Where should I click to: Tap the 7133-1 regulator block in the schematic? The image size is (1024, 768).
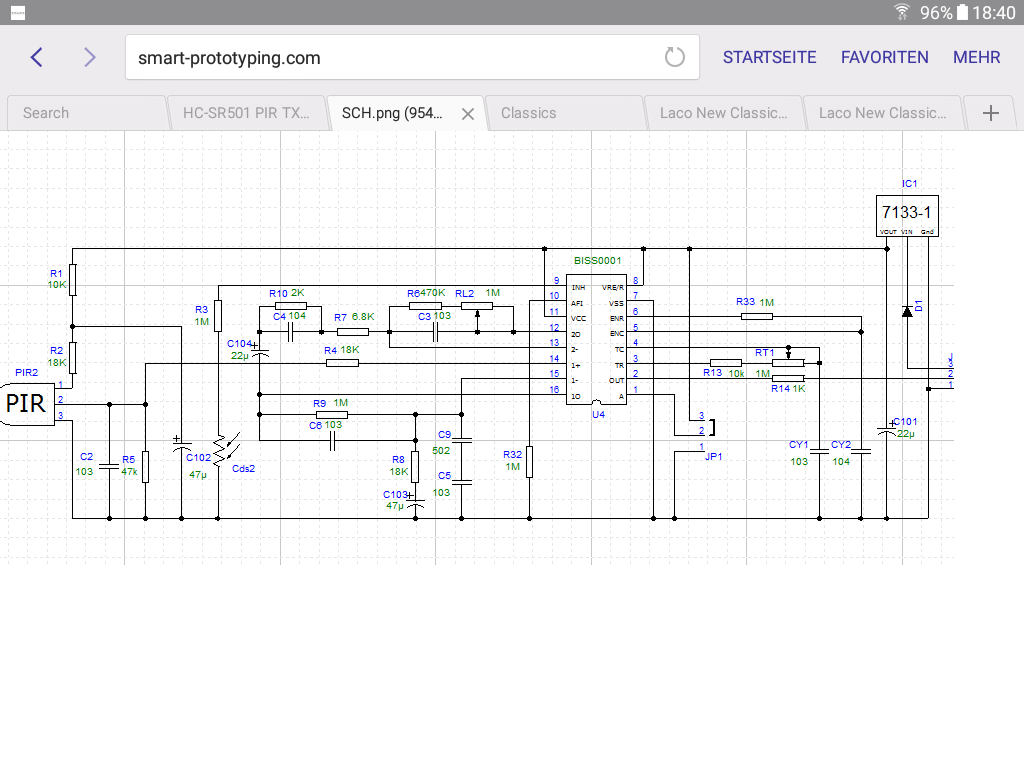(x=906, y=214)
